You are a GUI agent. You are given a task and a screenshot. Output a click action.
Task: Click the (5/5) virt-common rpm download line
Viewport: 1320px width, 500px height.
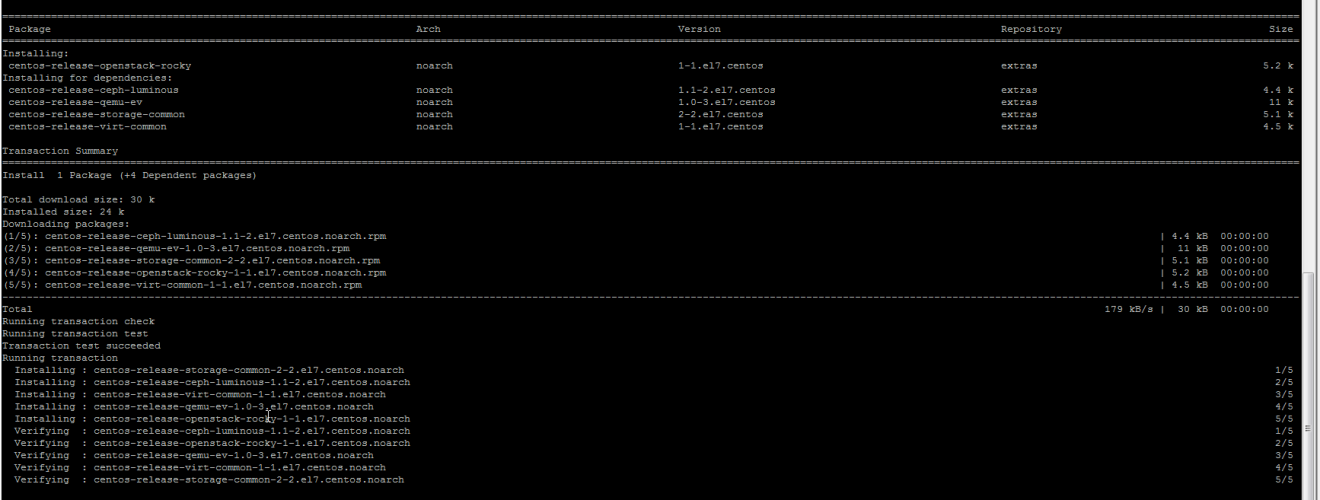tap(635, 285)
